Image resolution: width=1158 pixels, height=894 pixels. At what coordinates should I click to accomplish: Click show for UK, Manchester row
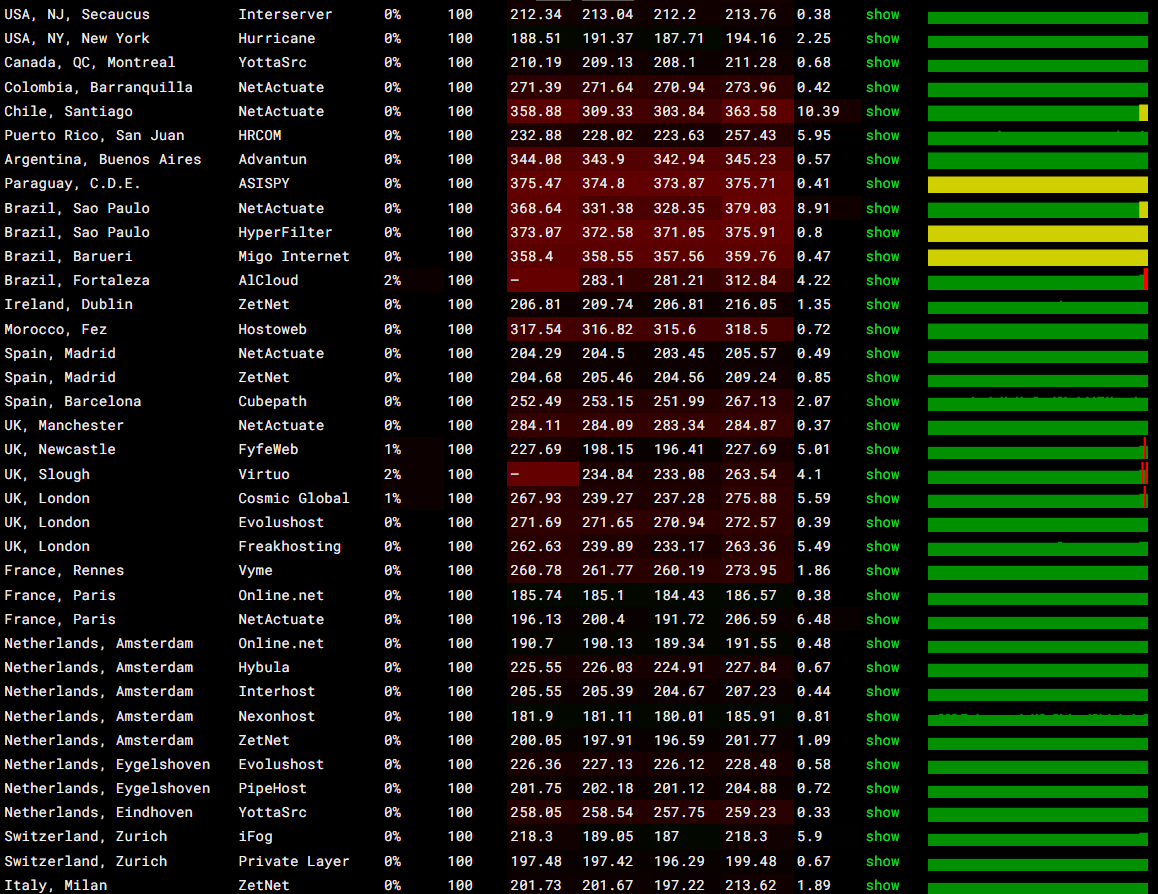click(883, 425)
